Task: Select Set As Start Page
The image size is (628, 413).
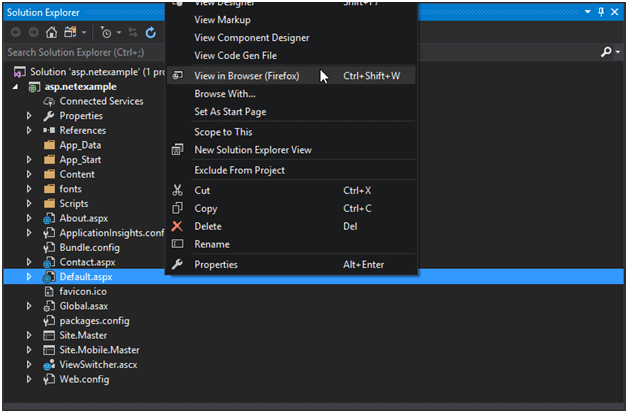Action: tap(232, 112)
